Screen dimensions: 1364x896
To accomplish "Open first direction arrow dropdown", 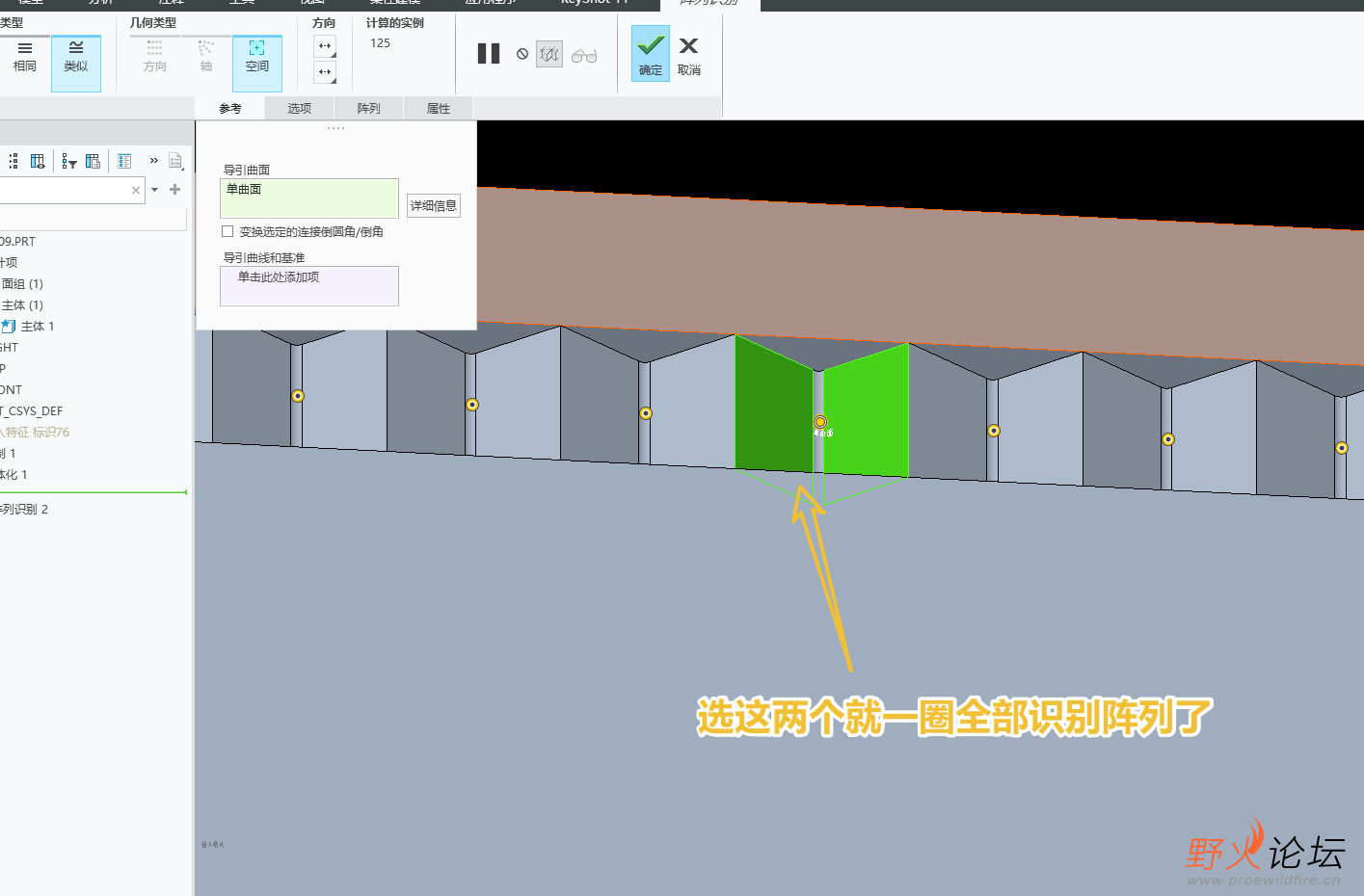I will [325, 46].
